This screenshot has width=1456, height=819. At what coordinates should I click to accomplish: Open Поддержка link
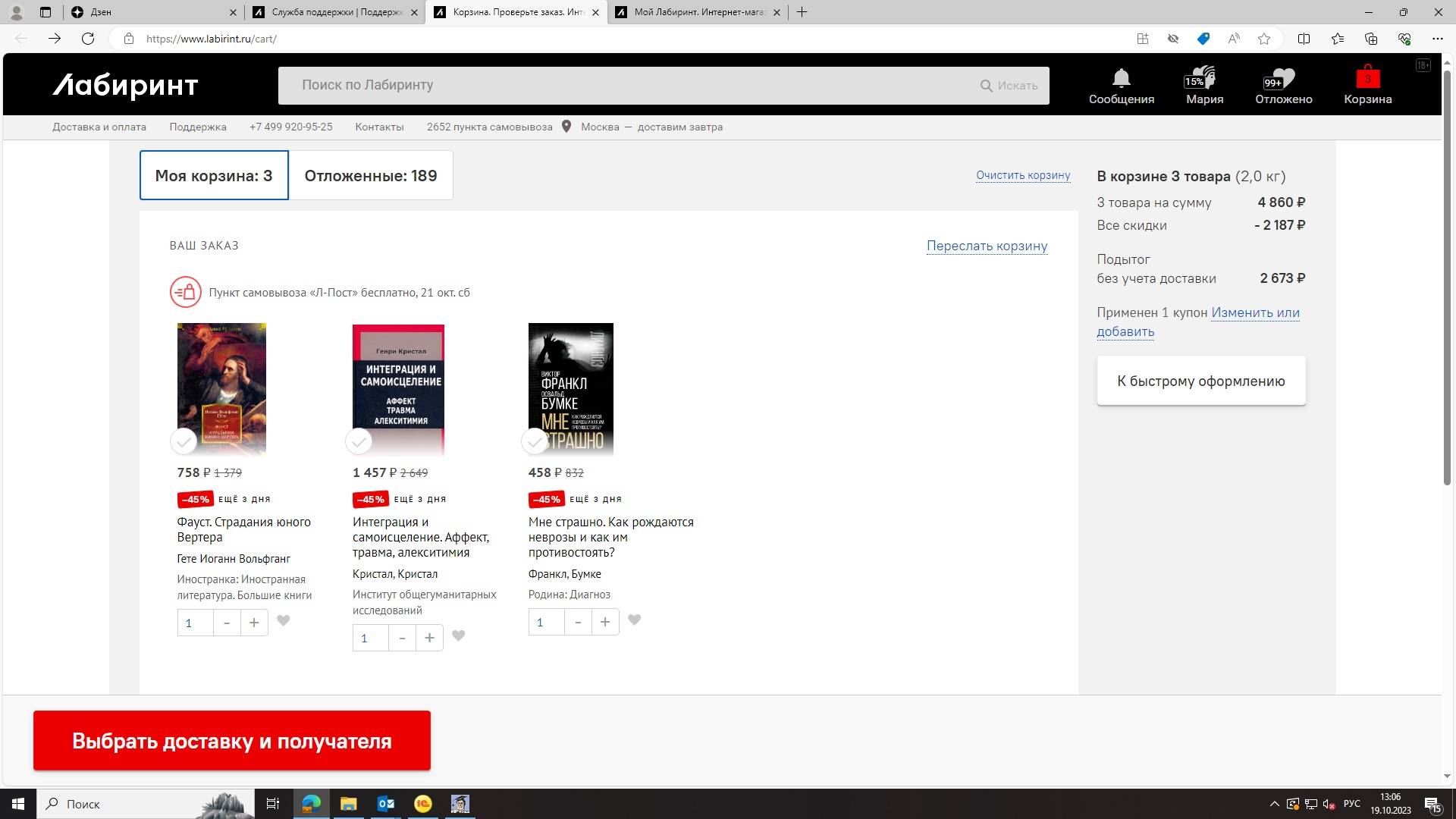[198, 127]
